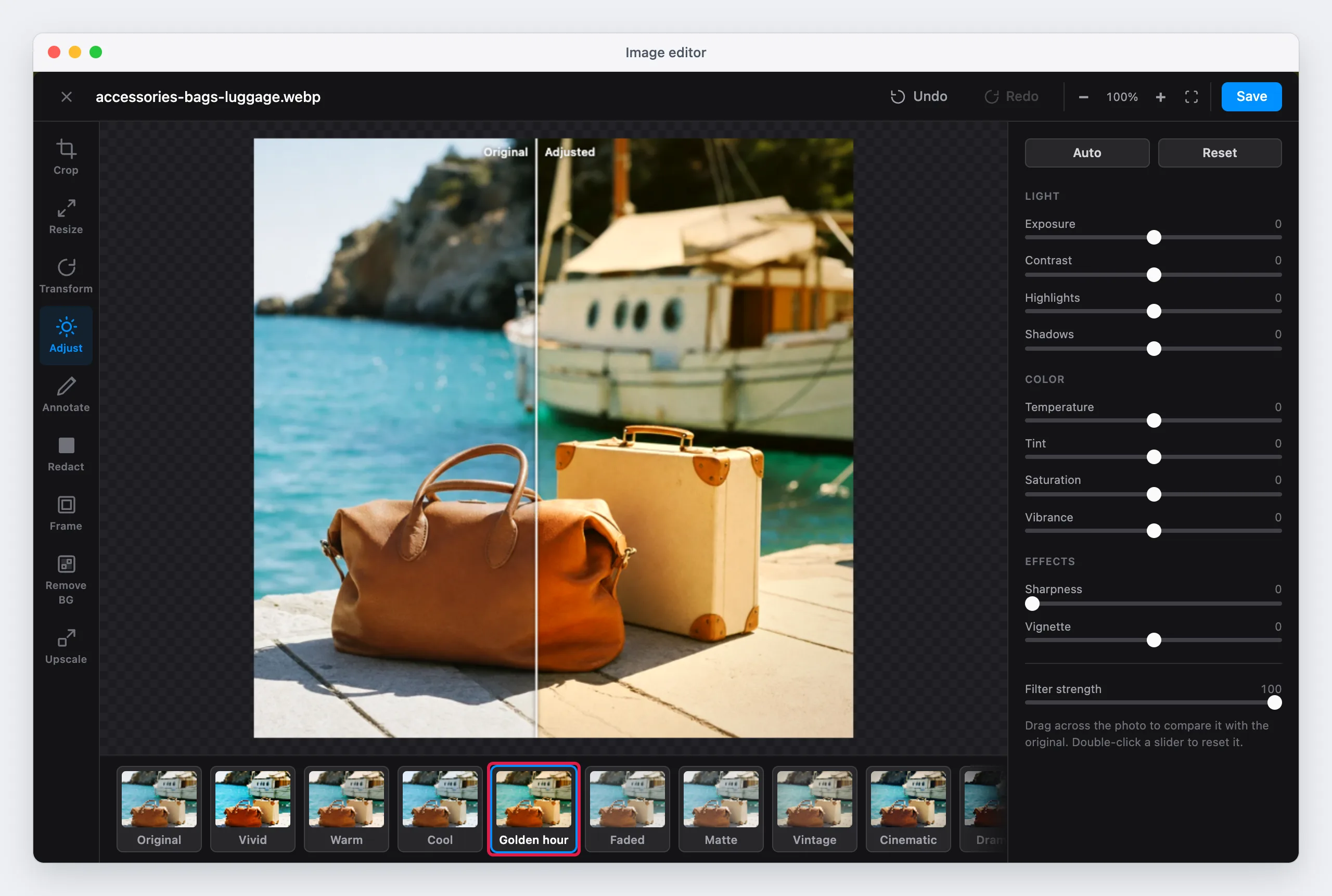
Task: Apply the Matte filter
Action: 721,809
